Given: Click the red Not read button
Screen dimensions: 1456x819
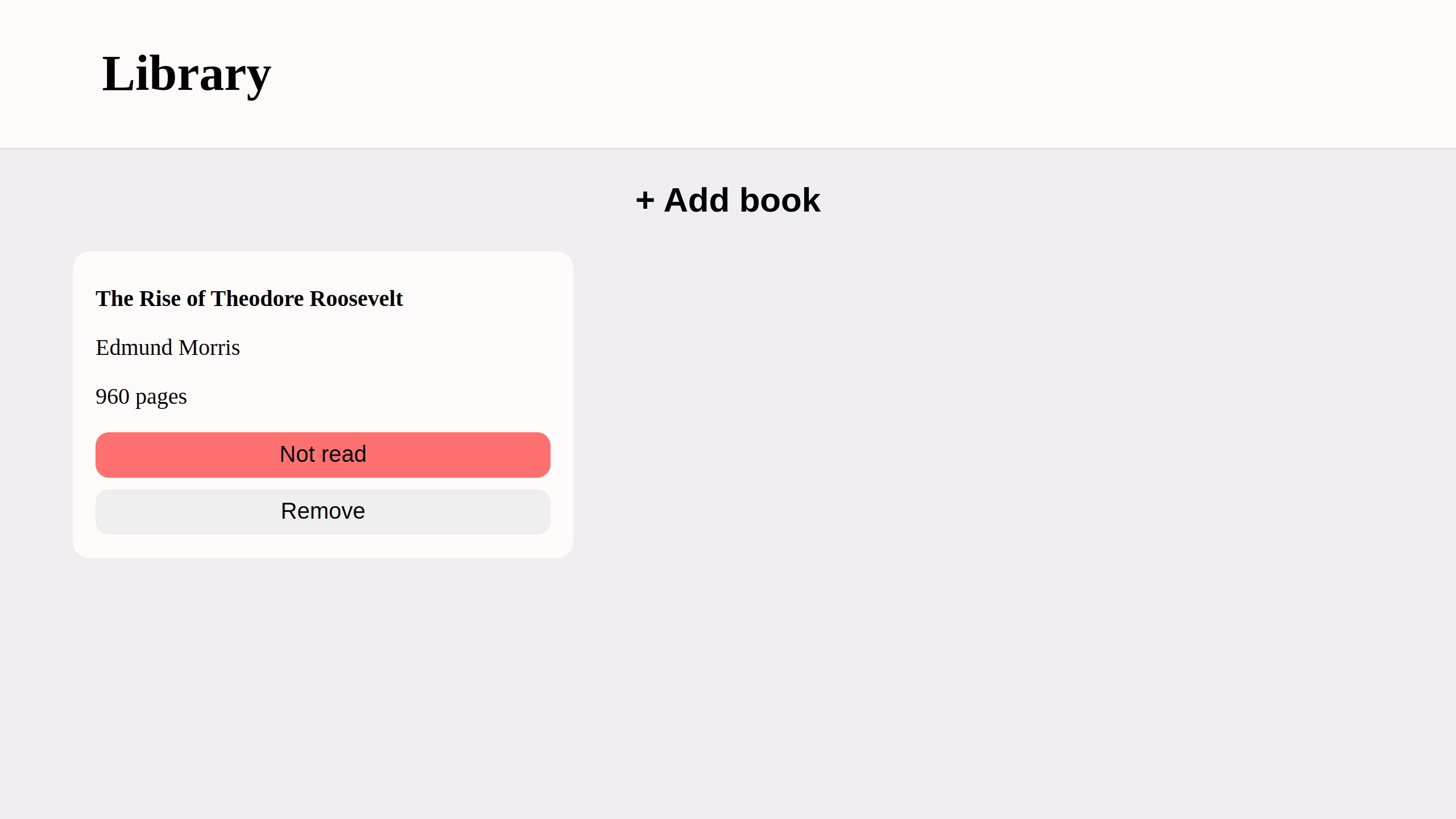Looking at the screenshot, I should [323, 454].
